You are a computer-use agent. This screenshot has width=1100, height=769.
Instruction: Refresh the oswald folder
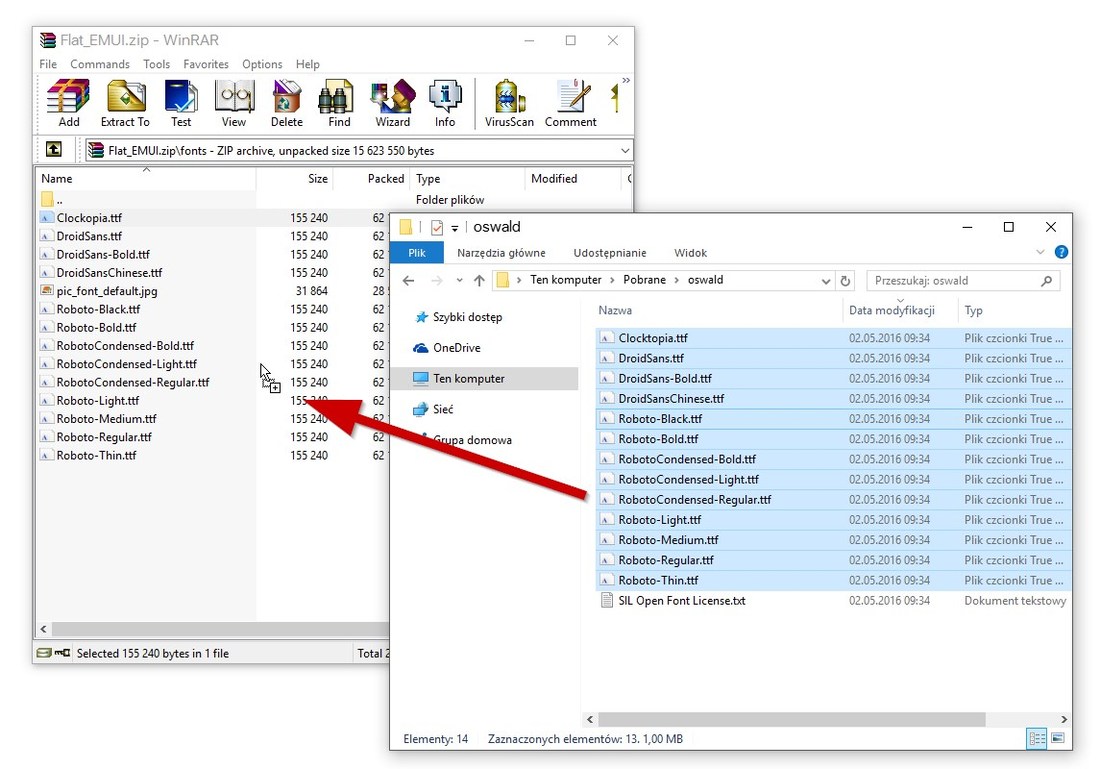tap(845, 281)
